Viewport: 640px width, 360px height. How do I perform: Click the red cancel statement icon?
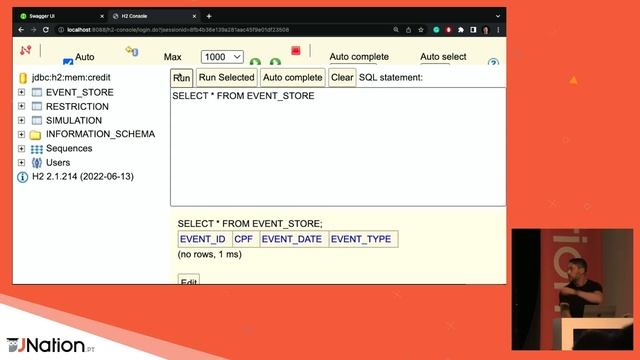(296, 50)
